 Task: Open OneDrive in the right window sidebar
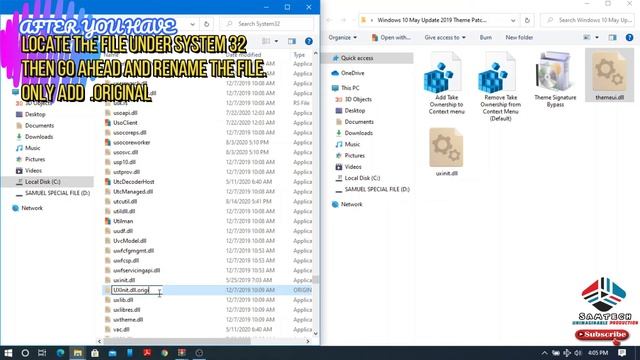(x=353, y=73)
